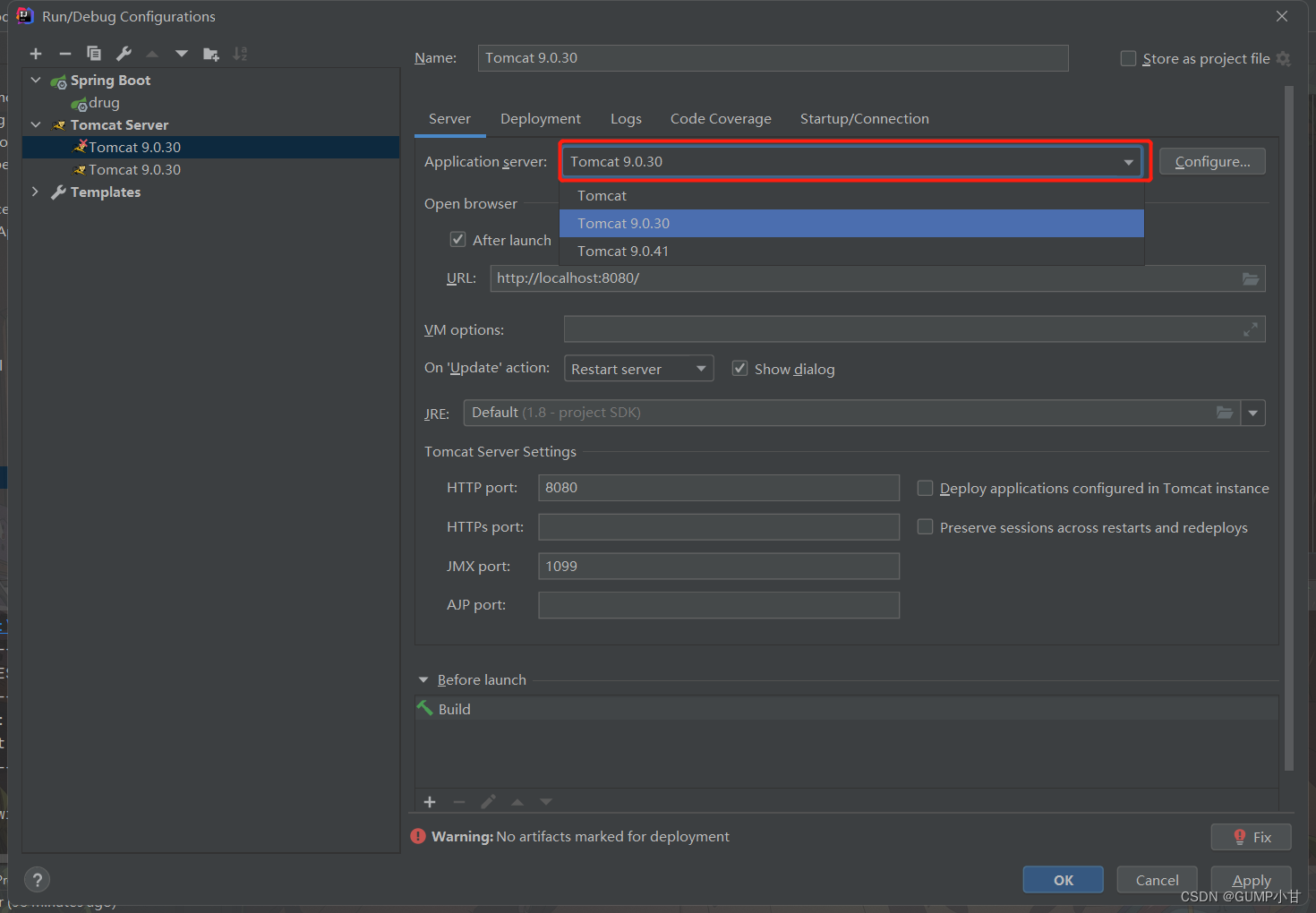Browse for JRE folder icon
This screenshot has width=1316, height=913.
click(x=1225, y=413)
